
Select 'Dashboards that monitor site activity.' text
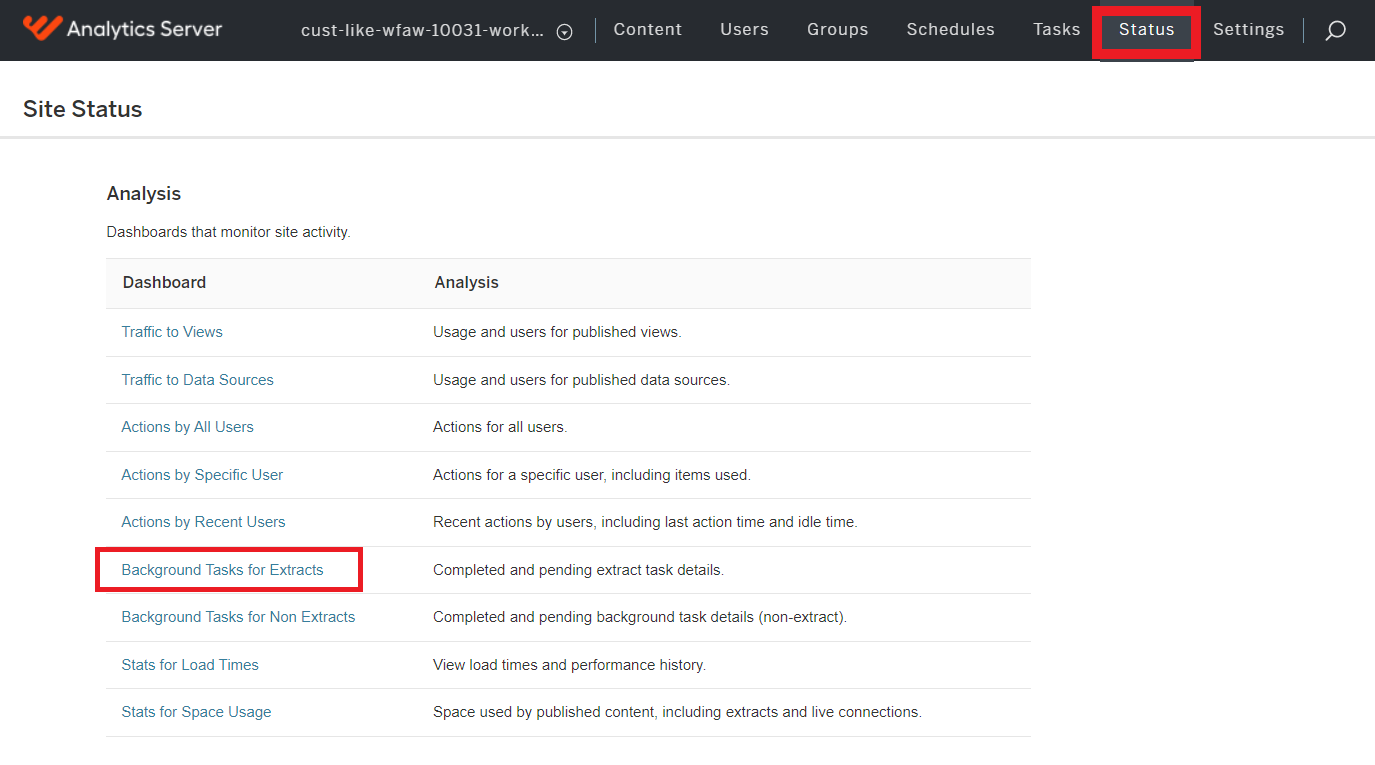point(228,232)
